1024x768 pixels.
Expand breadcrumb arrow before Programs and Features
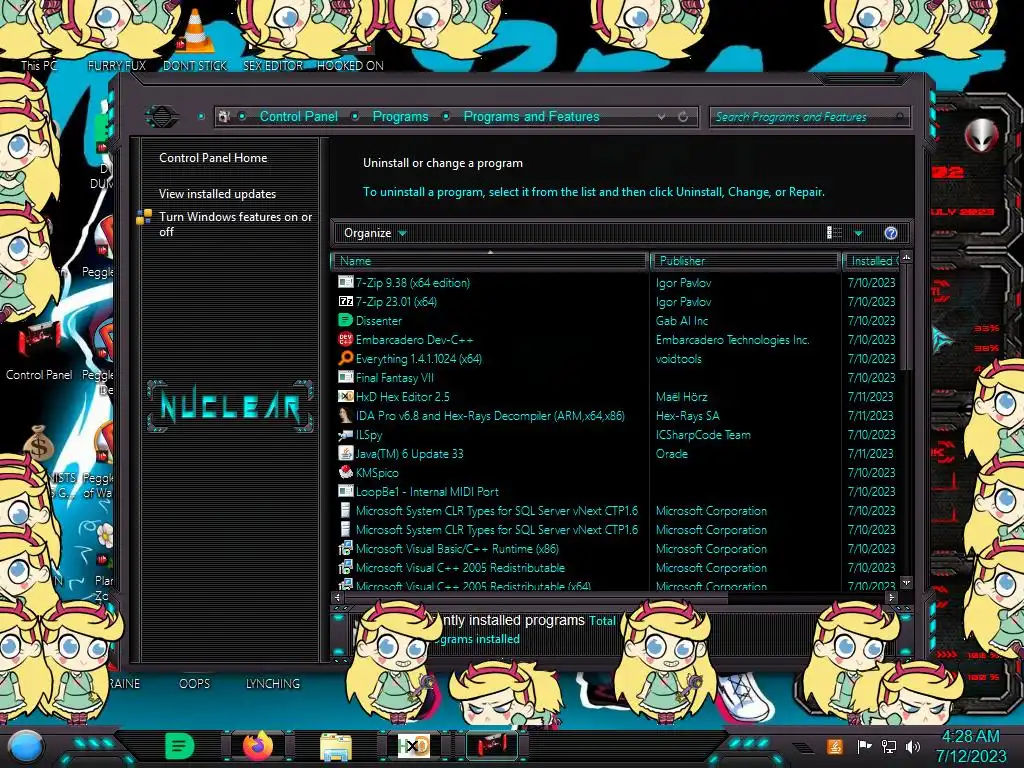point(446,116)
